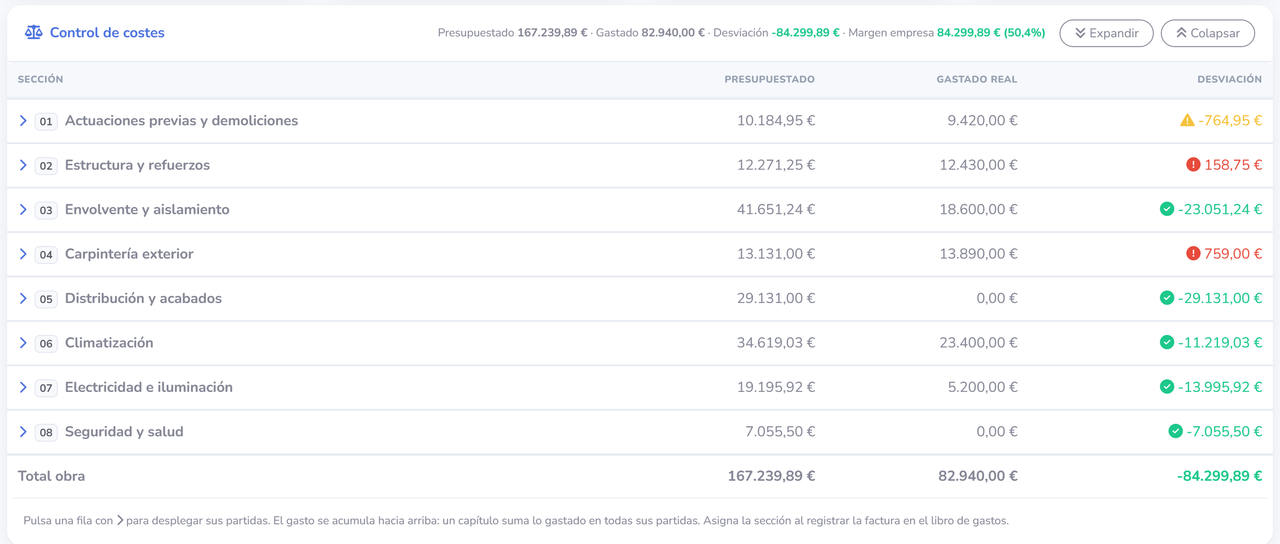
Task: Click the 08 section number badge
Action: [x=46, y=432]
